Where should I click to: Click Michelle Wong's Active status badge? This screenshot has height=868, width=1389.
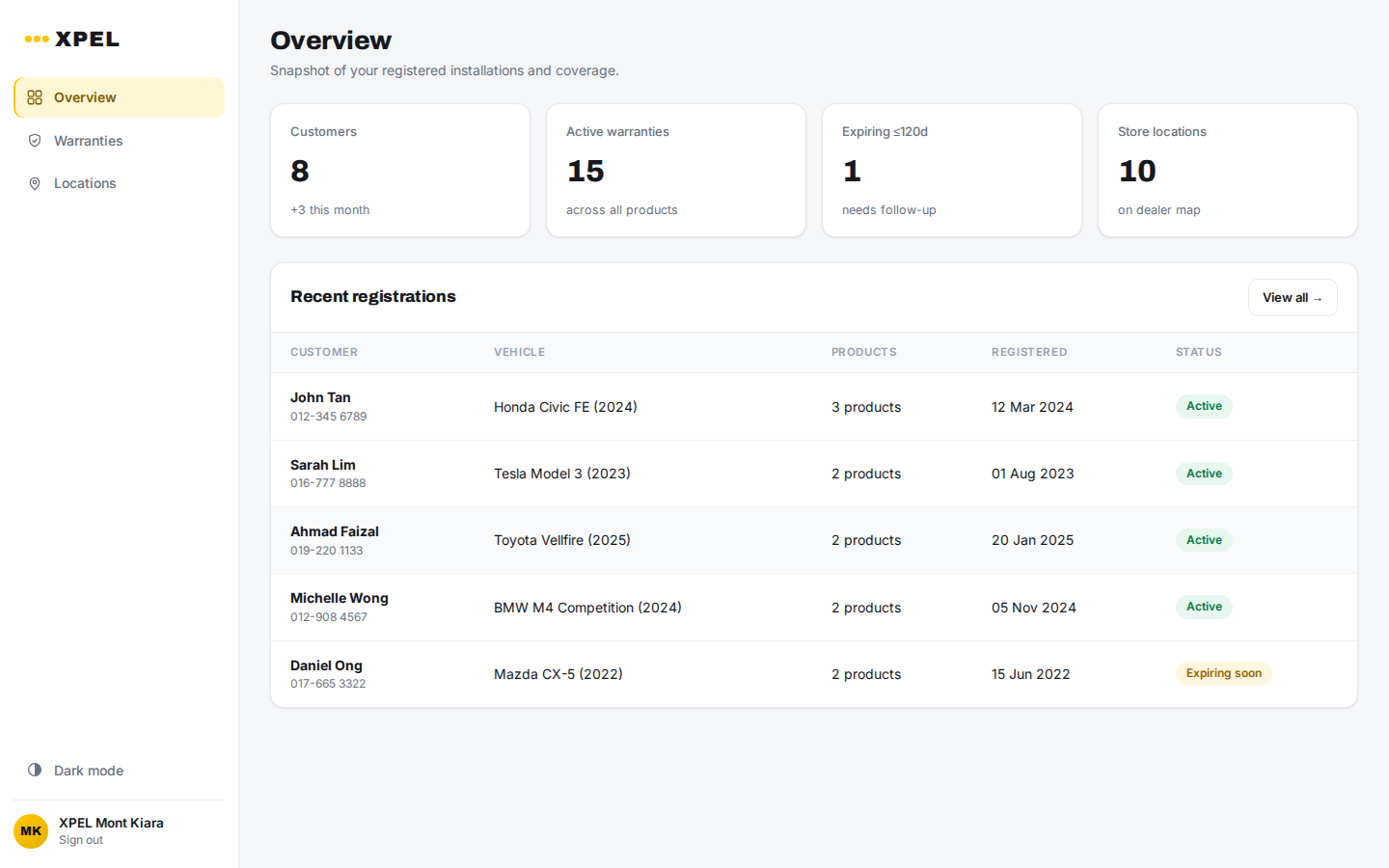[x=1204, y=607]
